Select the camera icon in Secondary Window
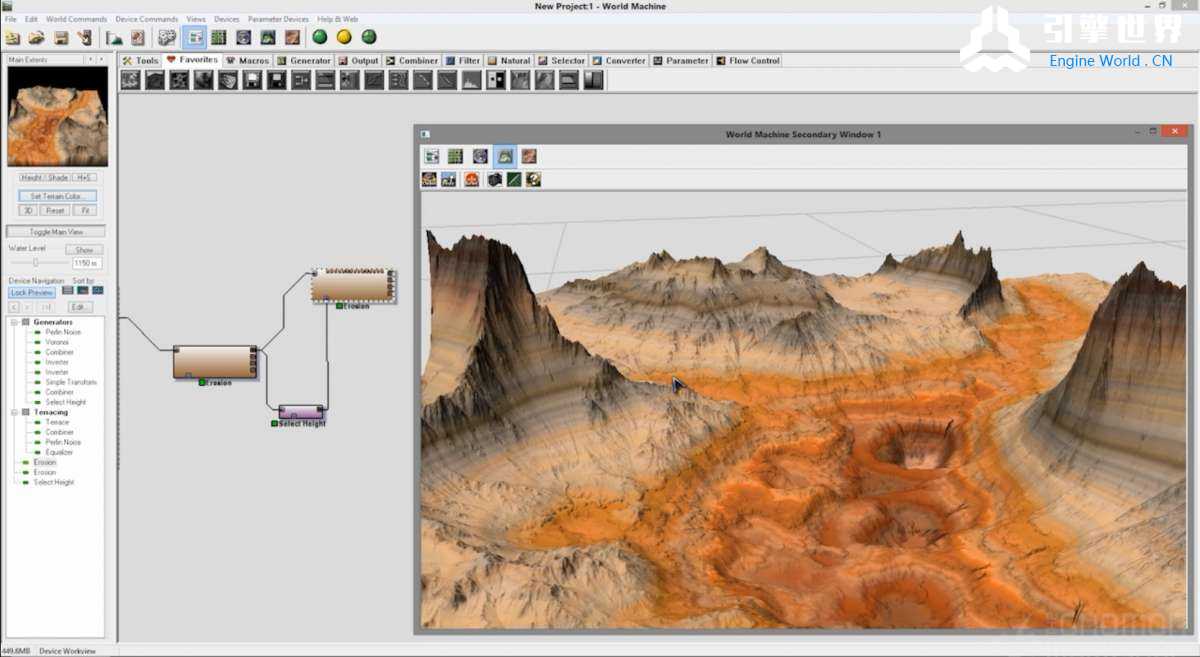The height and width of the screenshot is (657, 1200). click(494, 179)
